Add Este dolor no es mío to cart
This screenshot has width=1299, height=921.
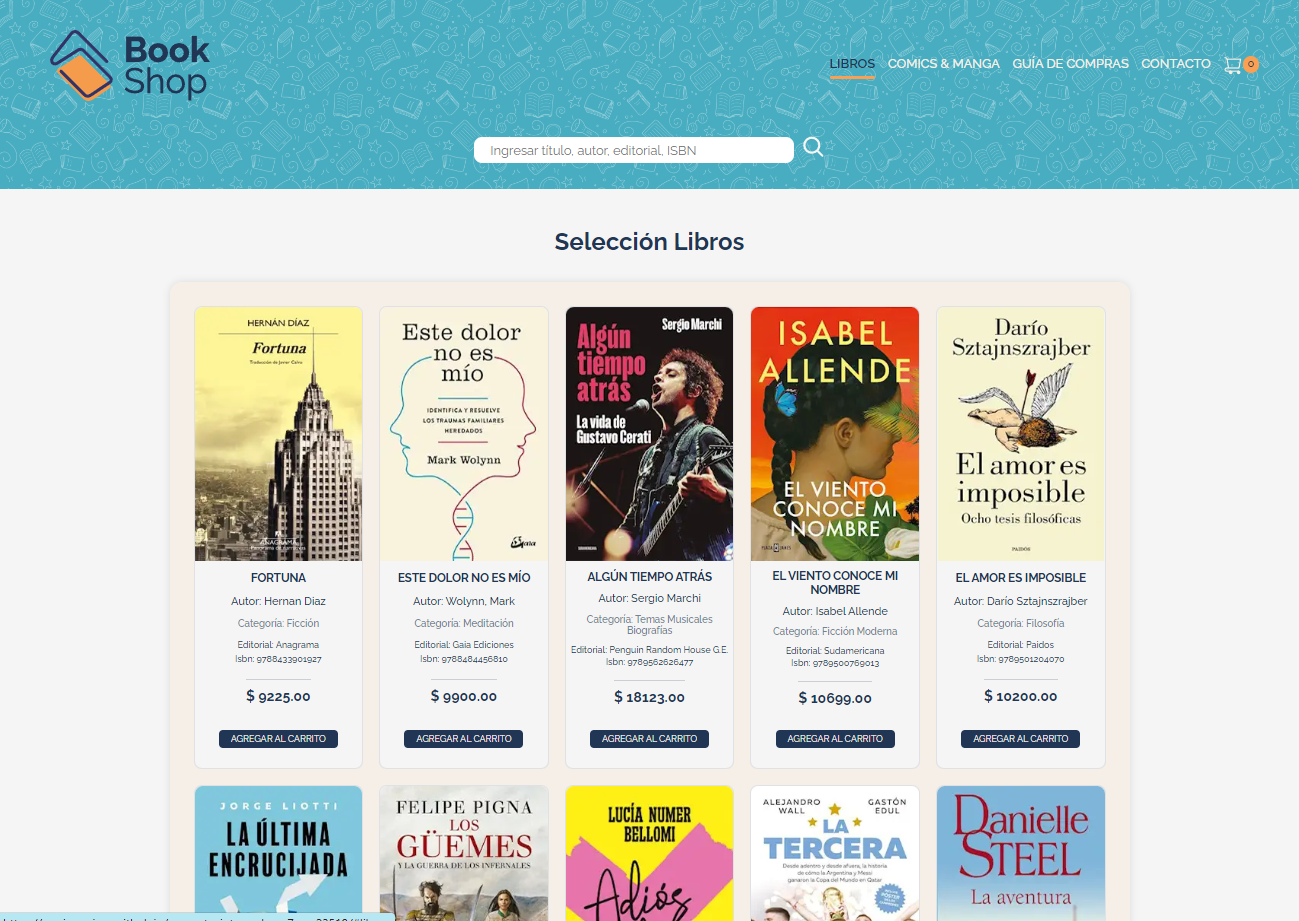click(x=464, y=739)
